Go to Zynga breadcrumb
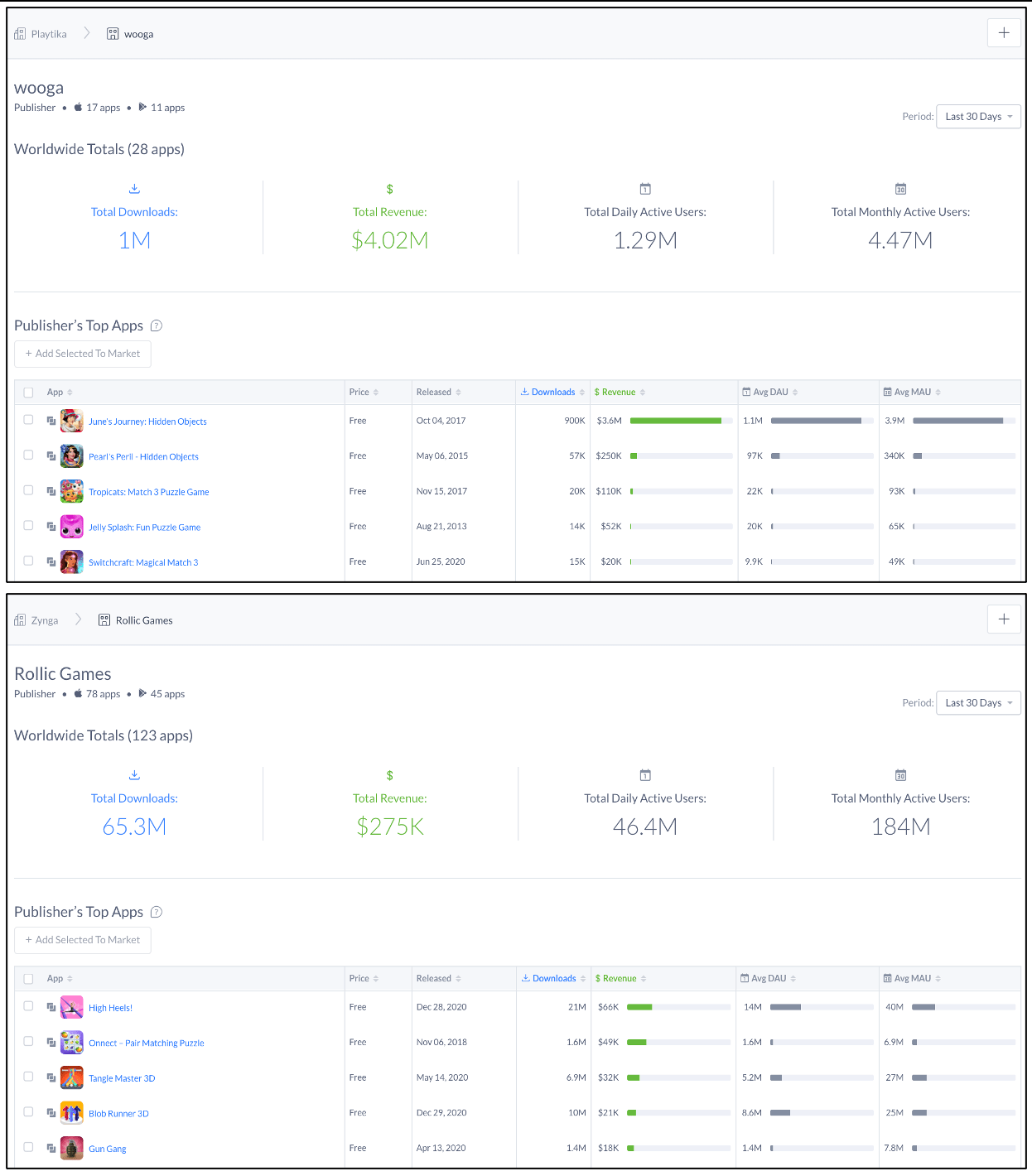Viewport: 1032px width, 1176px height. (36, 620)
